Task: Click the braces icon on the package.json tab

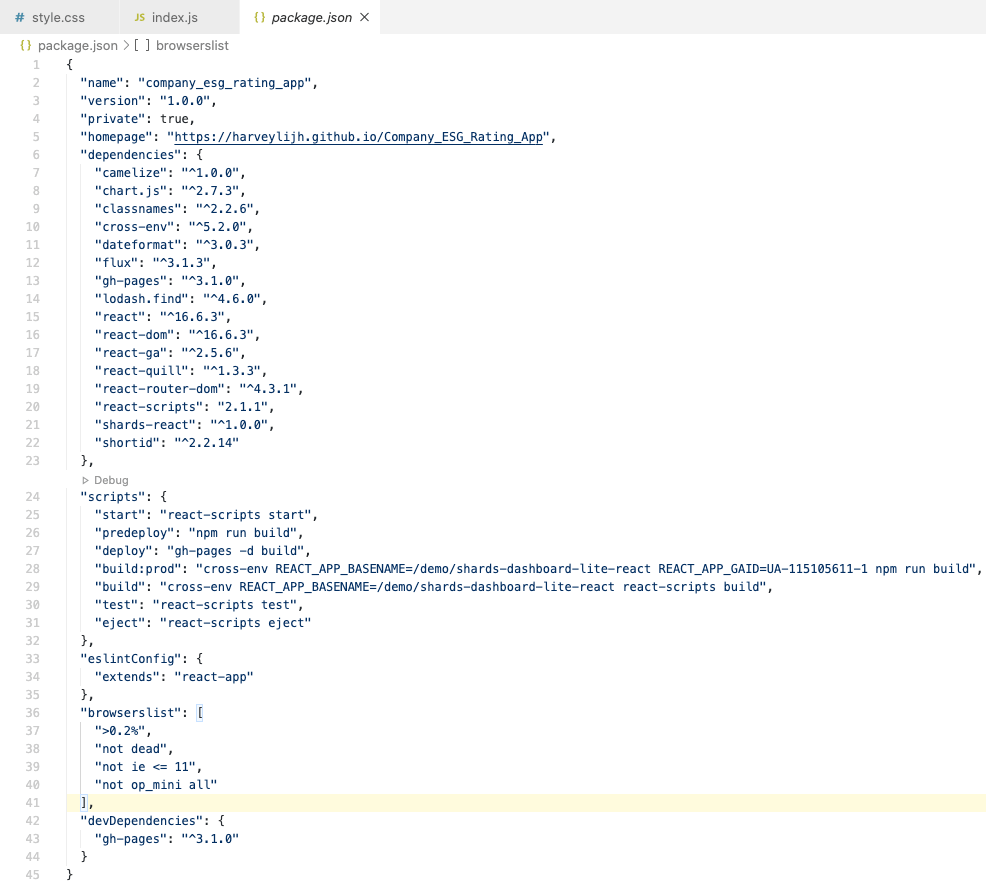Action: 257,17
